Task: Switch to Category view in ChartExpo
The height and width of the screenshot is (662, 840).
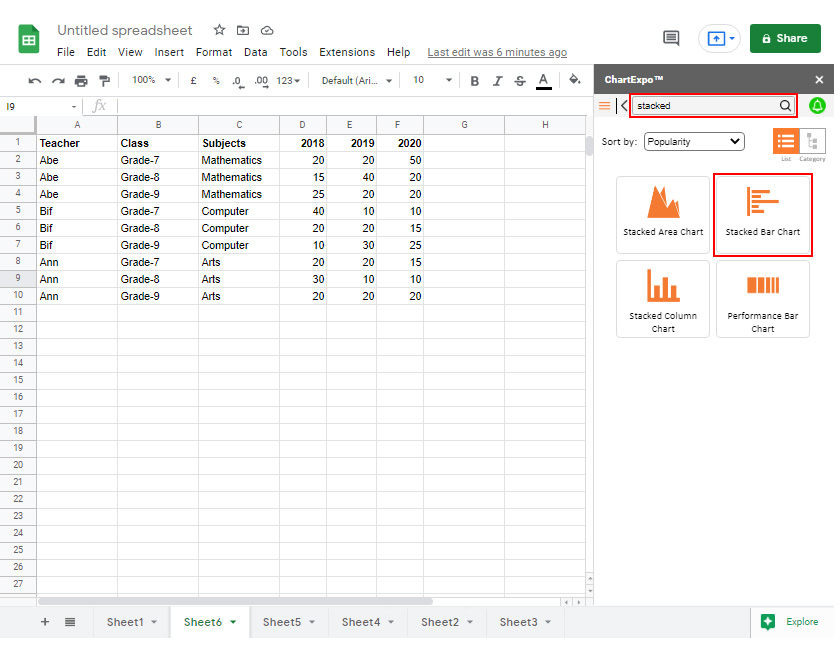Action: 813,142
